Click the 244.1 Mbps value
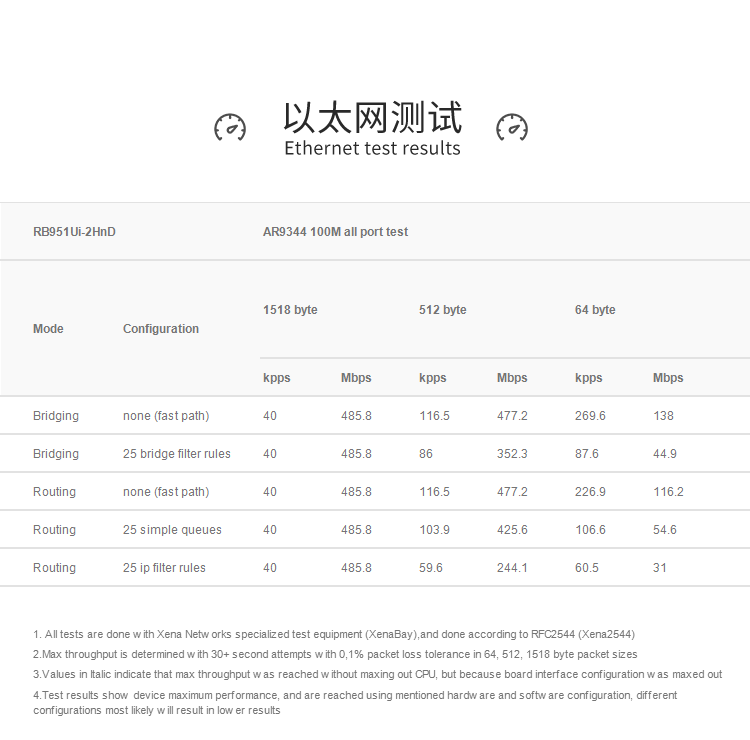750x740 pixels. 512,568
